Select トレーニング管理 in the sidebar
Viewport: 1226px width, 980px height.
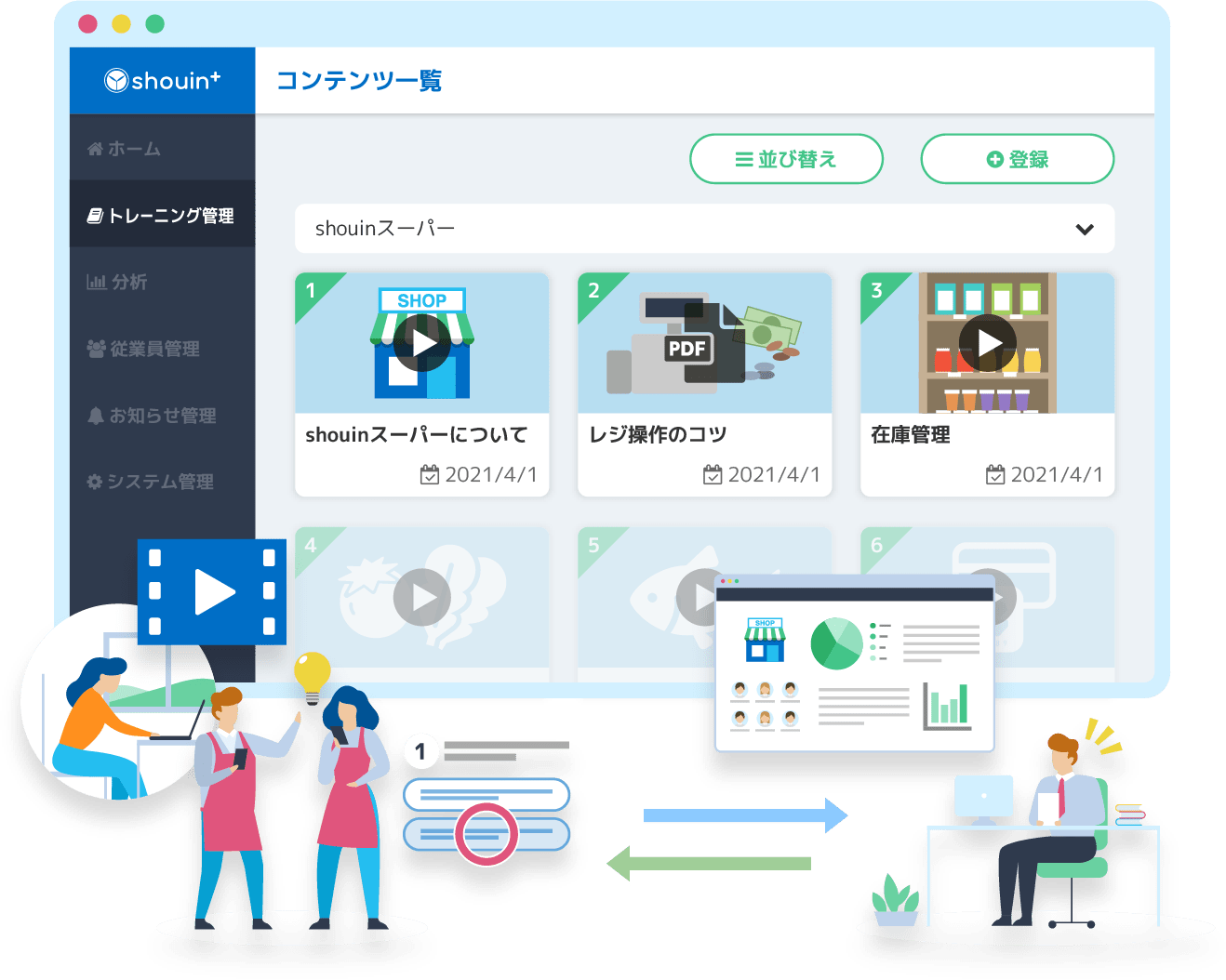[x=161, y=216]
